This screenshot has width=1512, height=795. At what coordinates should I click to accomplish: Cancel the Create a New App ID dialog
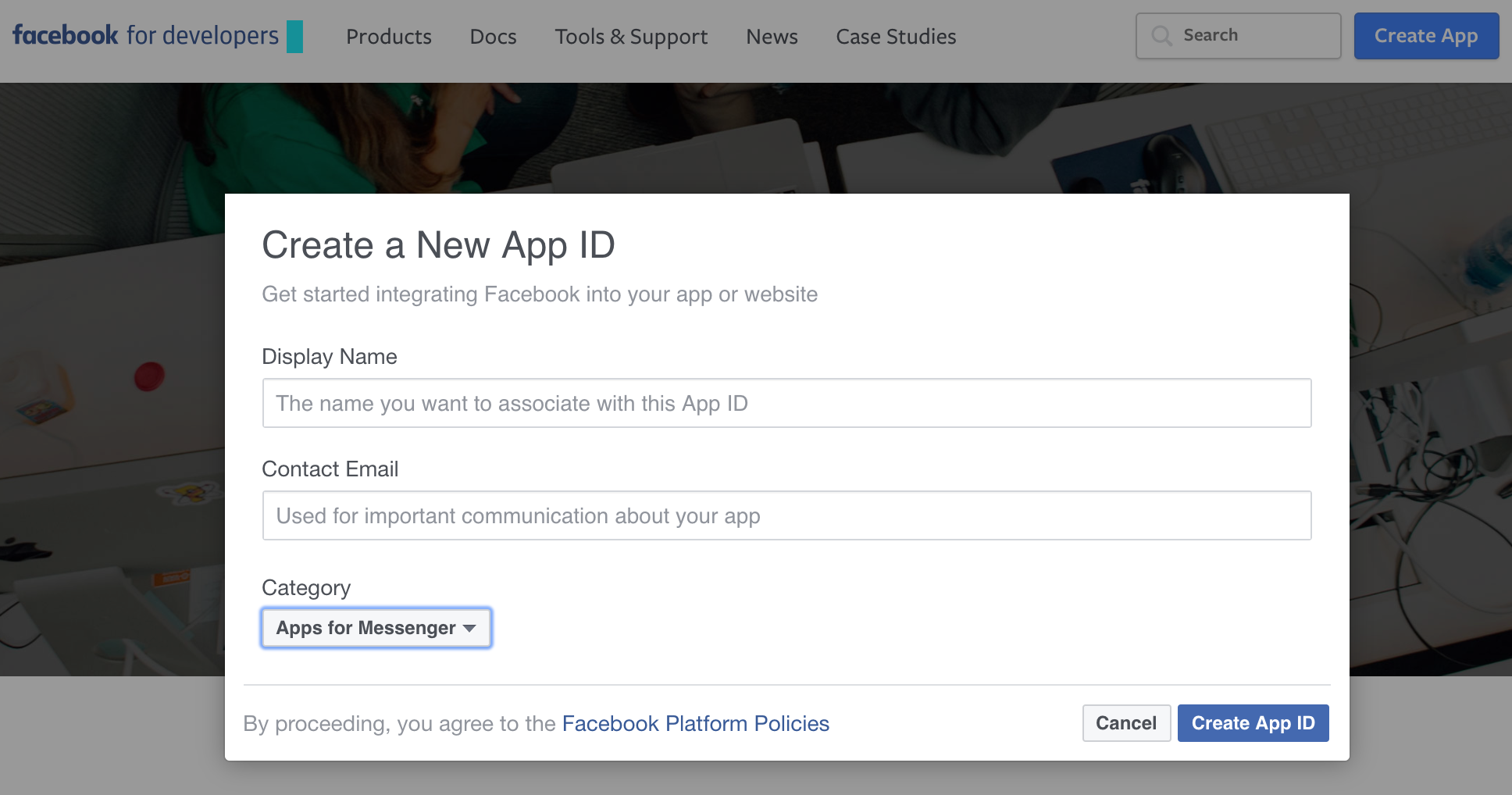(x=1126, y=723)
